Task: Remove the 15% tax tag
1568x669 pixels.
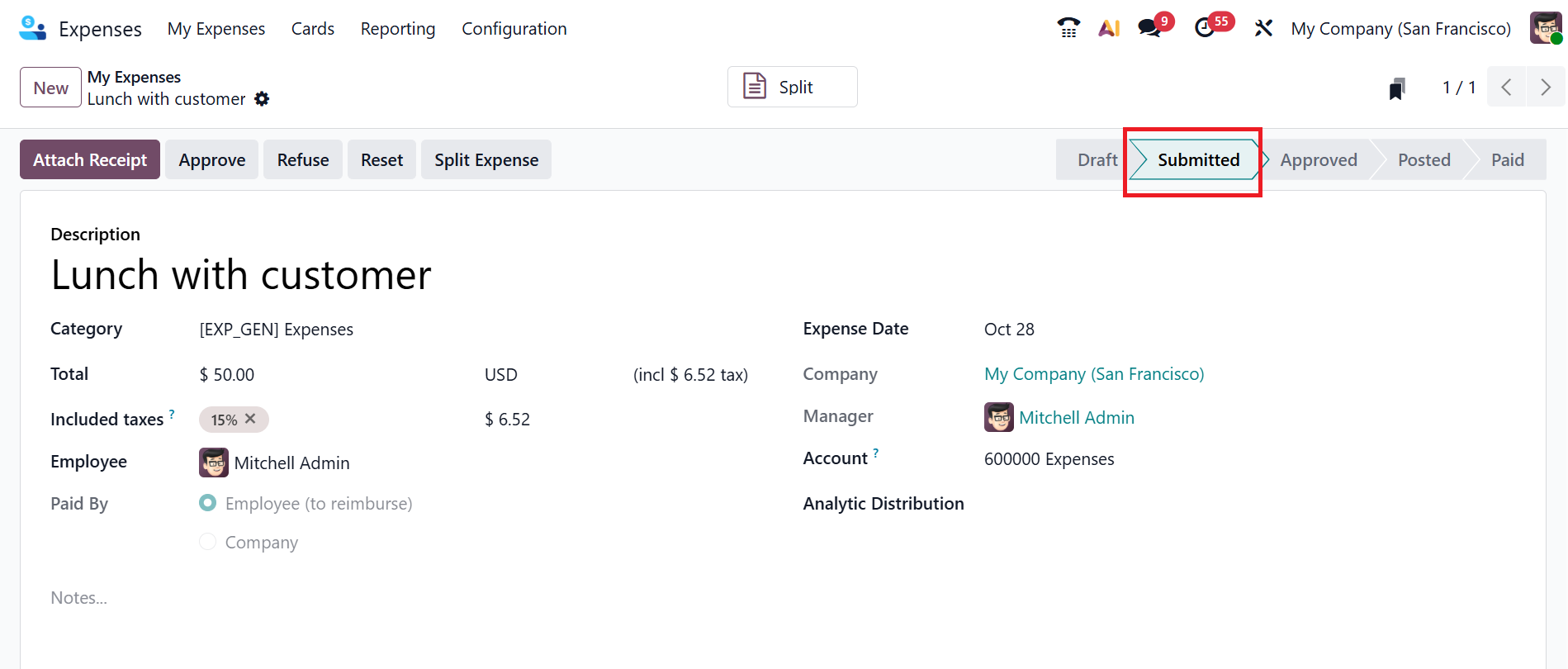Action: tap(251, 419)
